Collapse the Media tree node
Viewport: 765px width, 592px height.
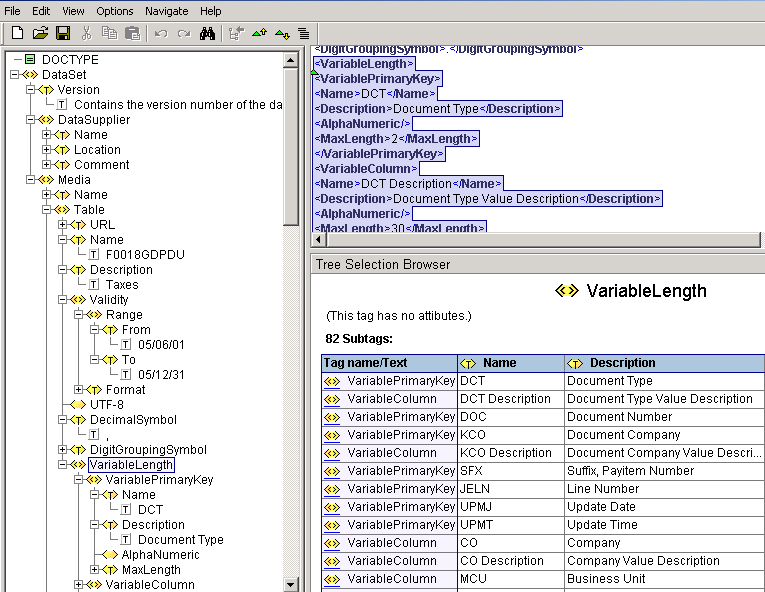click(x=31, y=180)
